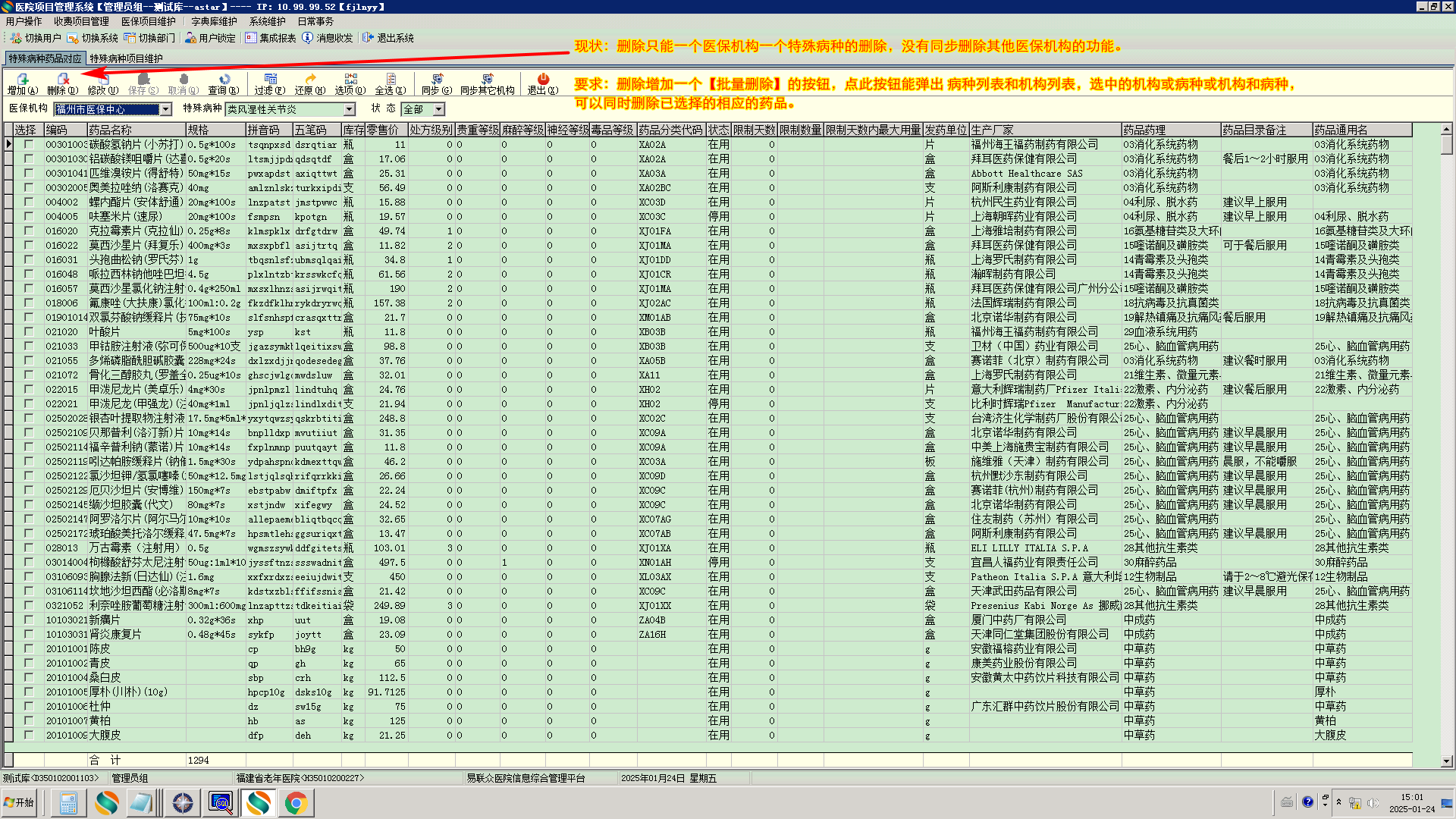Click the red 退出 (Exit) power icon
Screen dimensions: 1456x819
(x=542, y=79)
